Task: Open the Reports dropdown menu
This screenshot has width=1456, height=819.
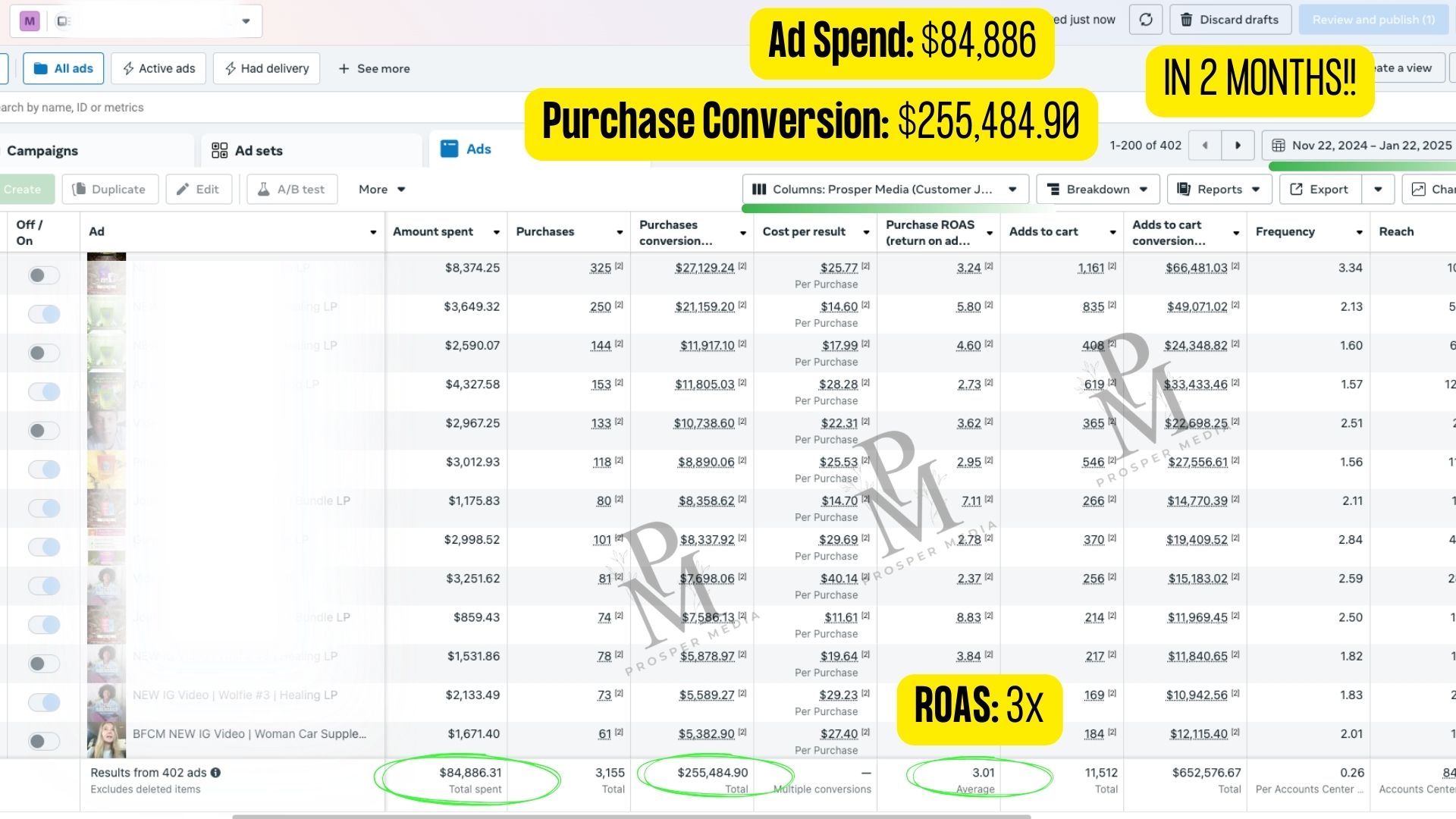Action: click(1219, 190)
